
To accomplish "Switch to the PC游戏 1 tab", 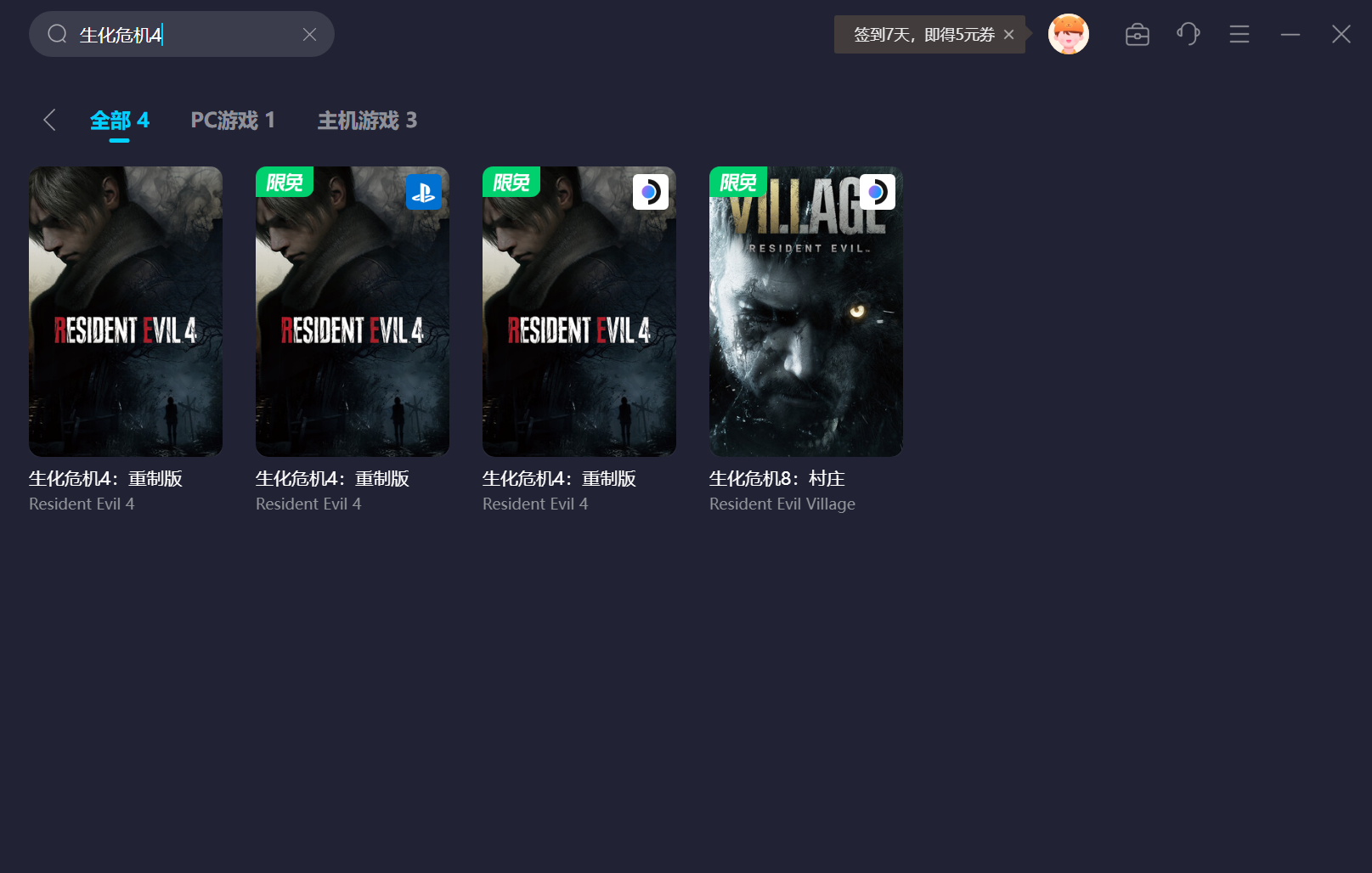I will [233, 121].
